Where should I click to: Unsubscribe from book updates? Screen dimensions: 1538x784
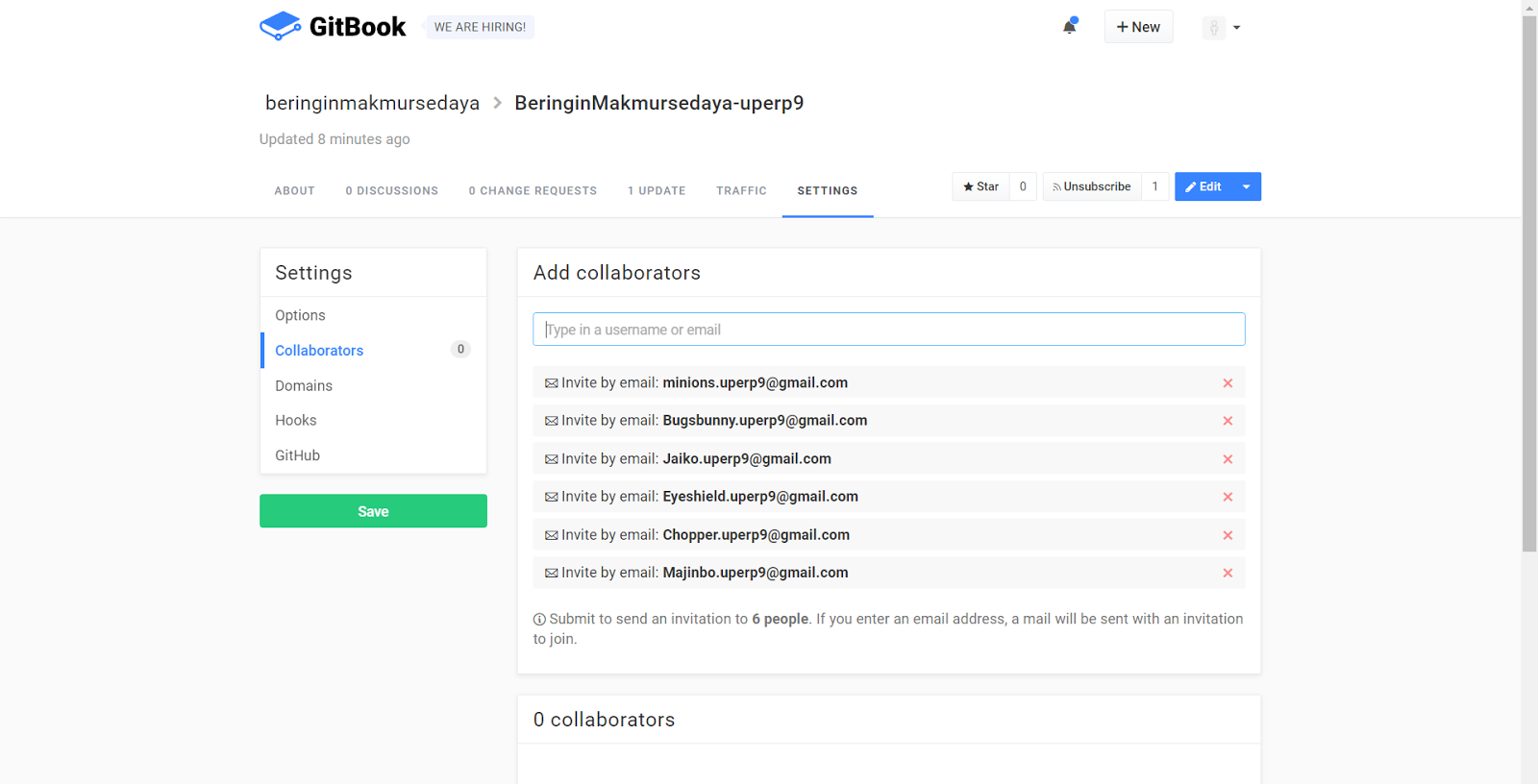click(x=1092, y=186)
